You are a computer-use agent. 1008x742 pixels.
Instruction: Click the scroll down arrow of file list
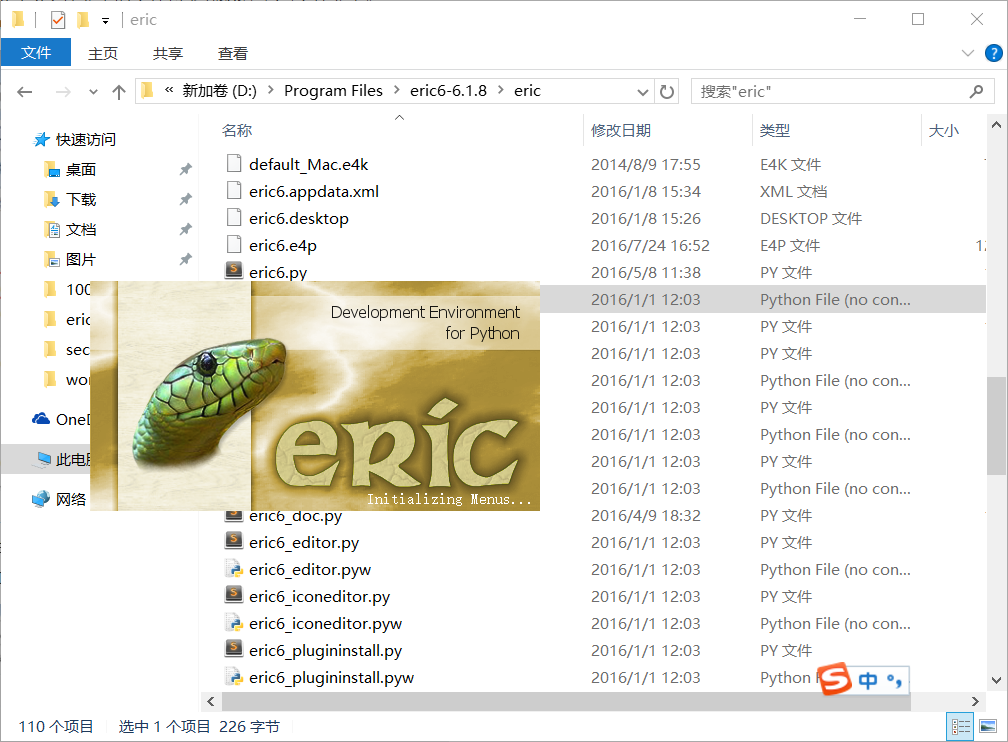[x=996, y=680]
